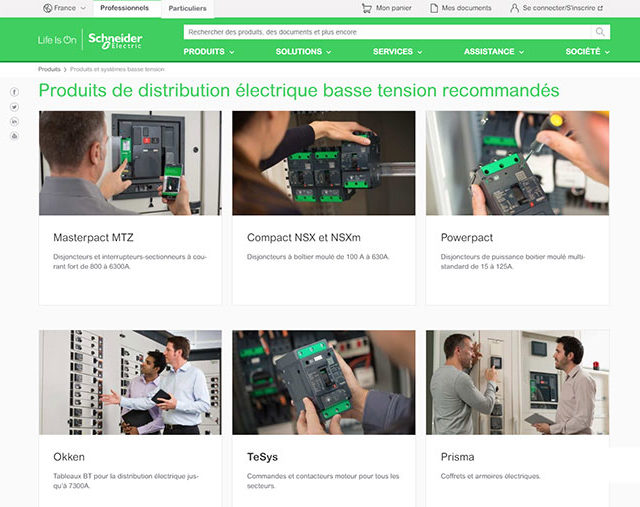Click the user profile icon
640x507 pixels.
(514, 8)
